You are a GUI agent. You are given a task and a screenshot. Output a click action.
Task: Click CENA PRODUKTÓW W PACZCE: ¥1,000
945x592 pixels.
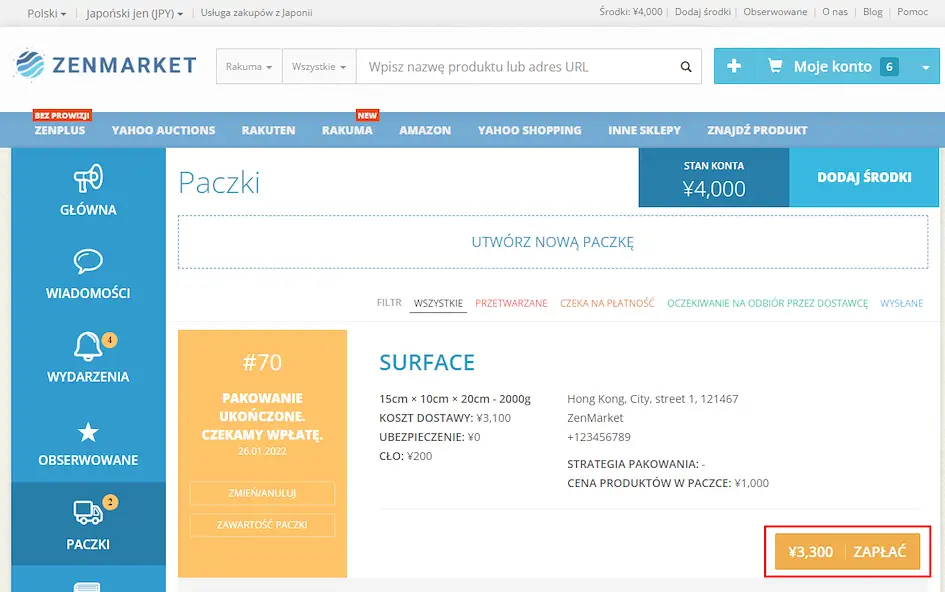(668, 483)
